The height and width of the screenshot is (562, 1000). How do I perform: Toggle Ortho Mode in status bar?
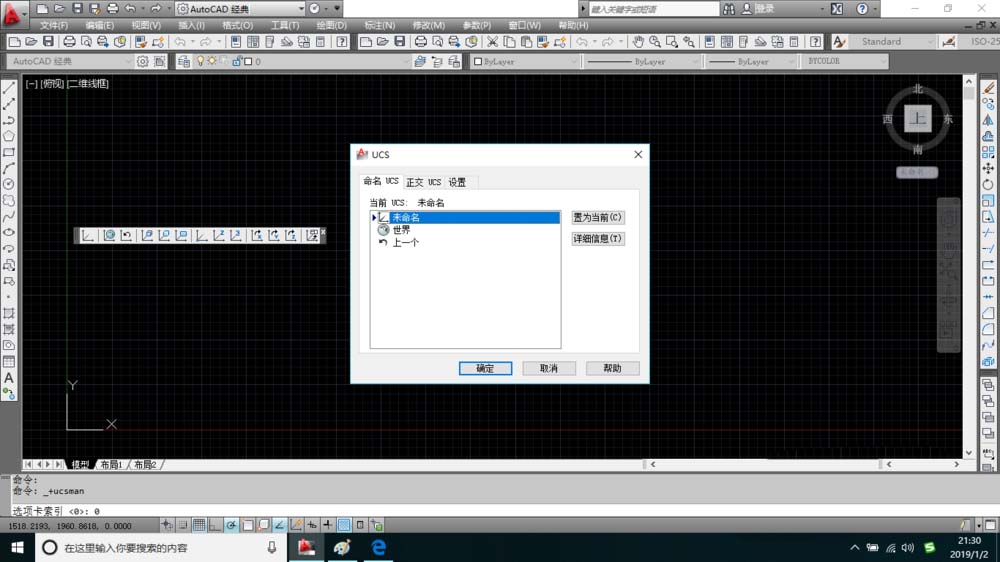tap(215, 525)
